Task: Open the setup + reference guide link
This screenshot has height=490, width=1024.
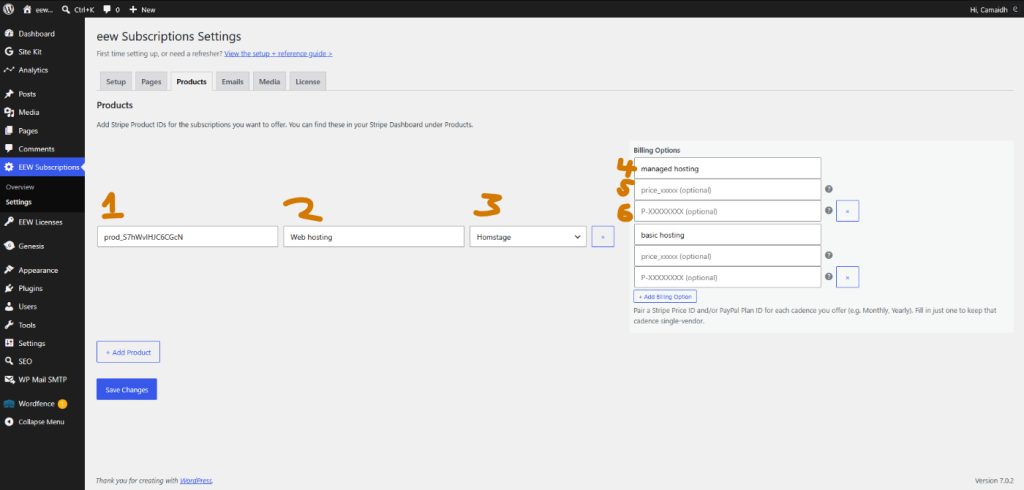Action: (x=278, y=54)
